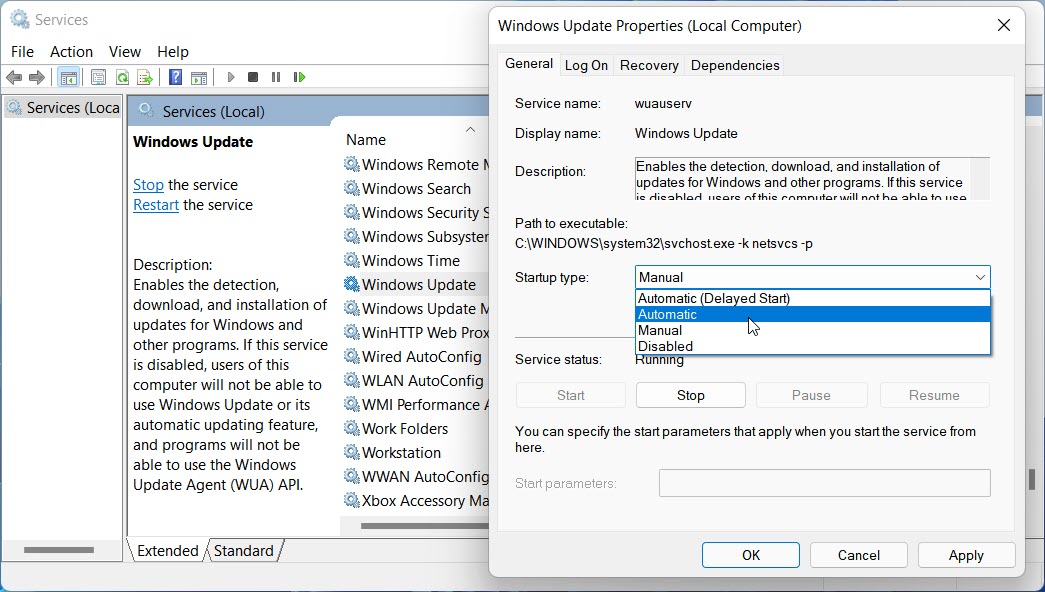Choose Disabled in startup type dropdown
Viewport: 1045px width, 592px height.
click(665, 346)
